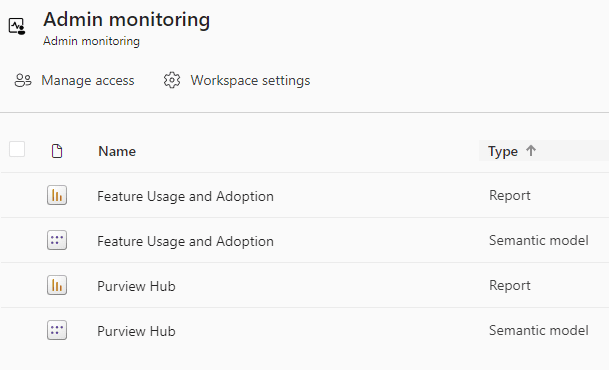Click the Feature Usage and Adoption semantic model icon
The height and width of the screenshot is (370, 609).
tap(57, 240)
